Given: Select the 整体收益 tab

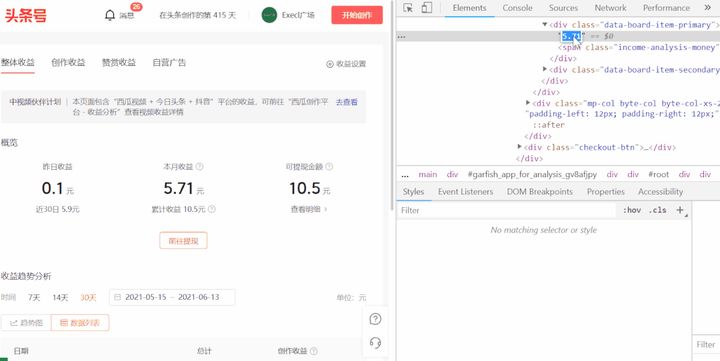Looking at the screenshot, I should [x=17, y=62].
